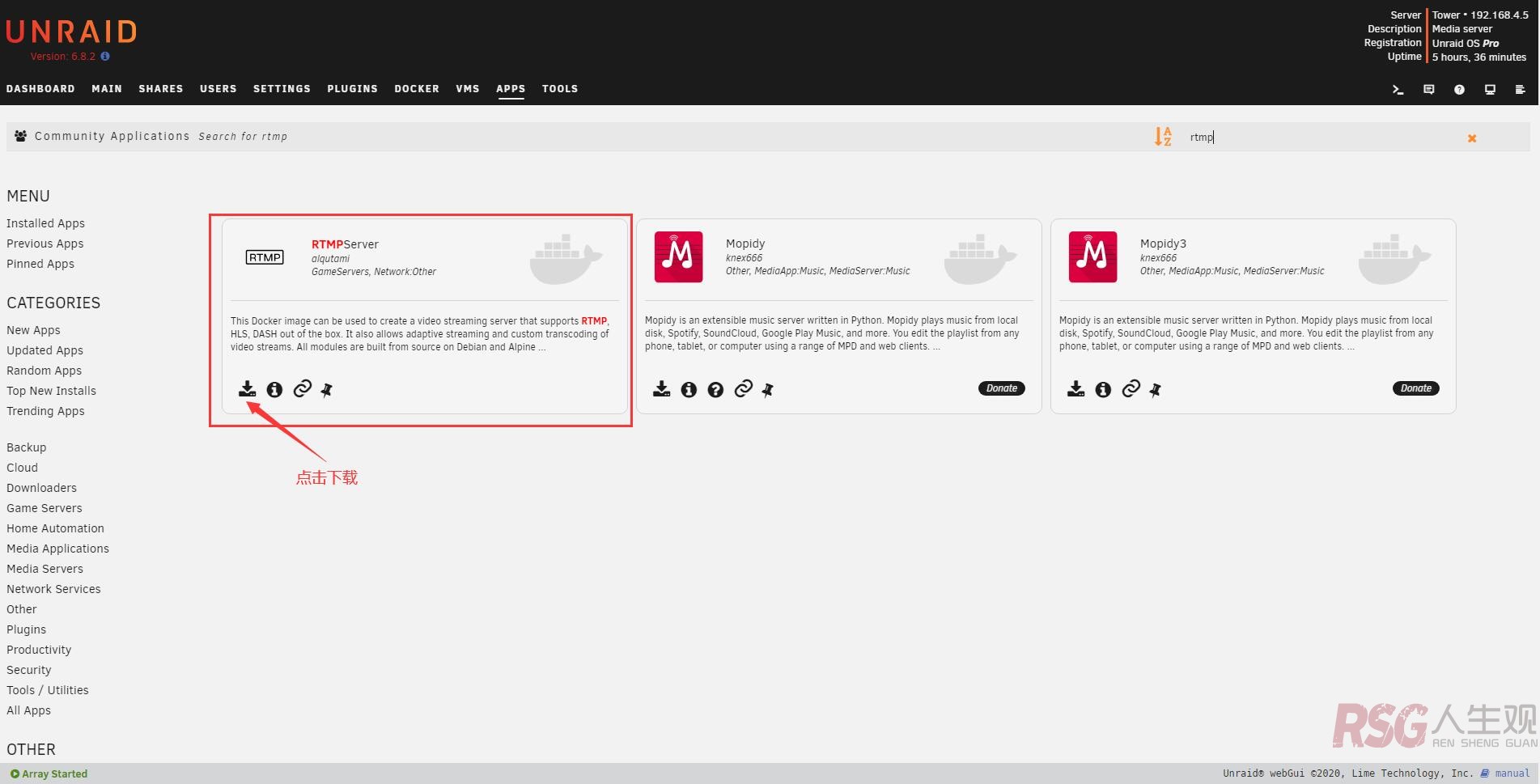Pin the RTMPServer app
Image resolution: width=1540 pixels, height=784 pixels.
click(327, 391)
